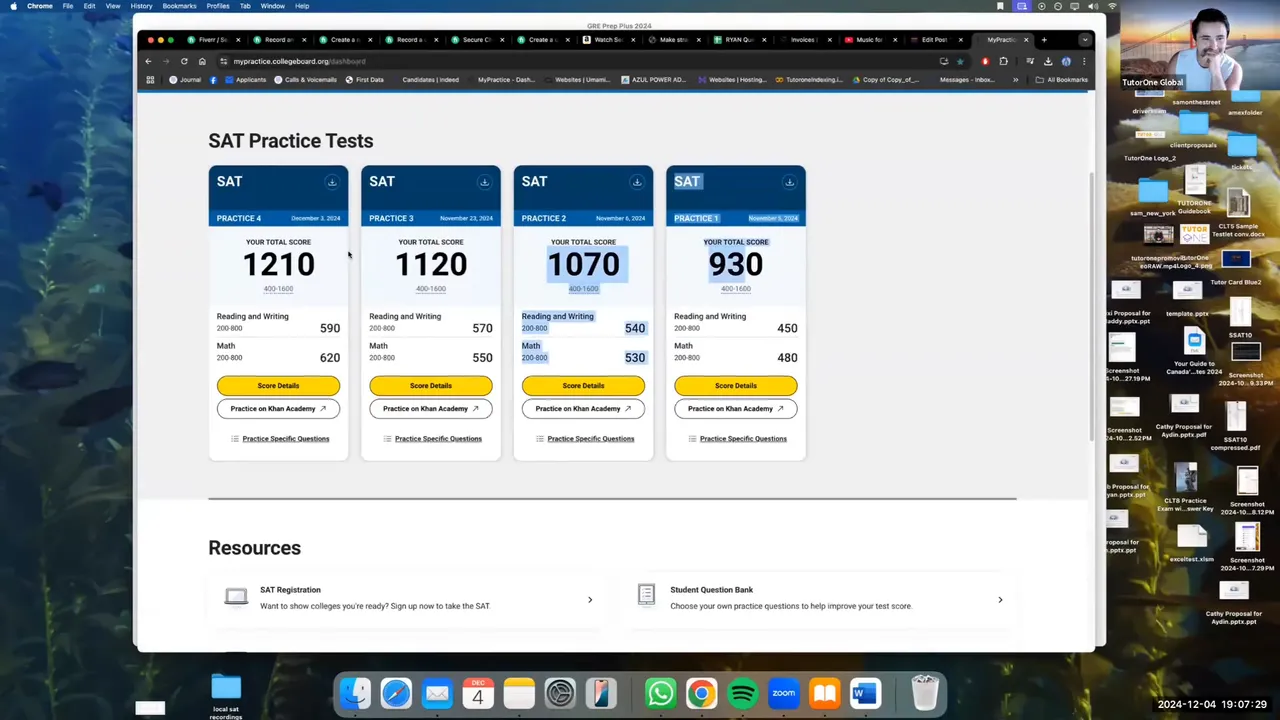Open the Calls & Voicemails bookmark

pyautogui.click(x=305, y=80)
